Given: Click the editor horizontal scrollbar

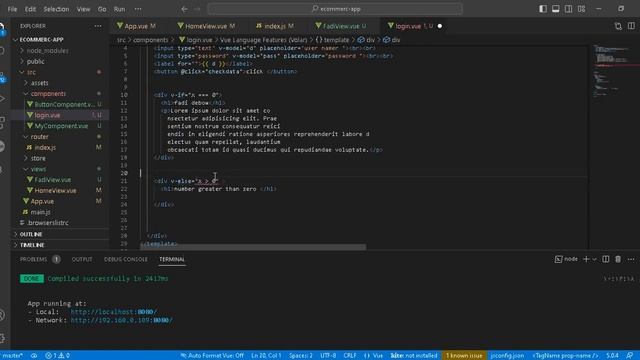Looking at the screenshot, I should pyautogui.click(x=253, y=247).
